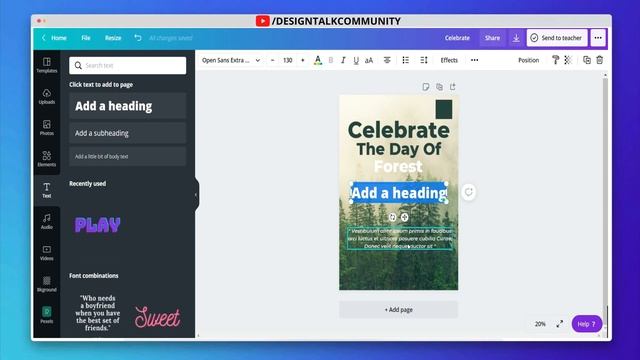This screenshot has height=360, width=640.
Task: Delete selected element with trash icon
Action: click(600, 60)
